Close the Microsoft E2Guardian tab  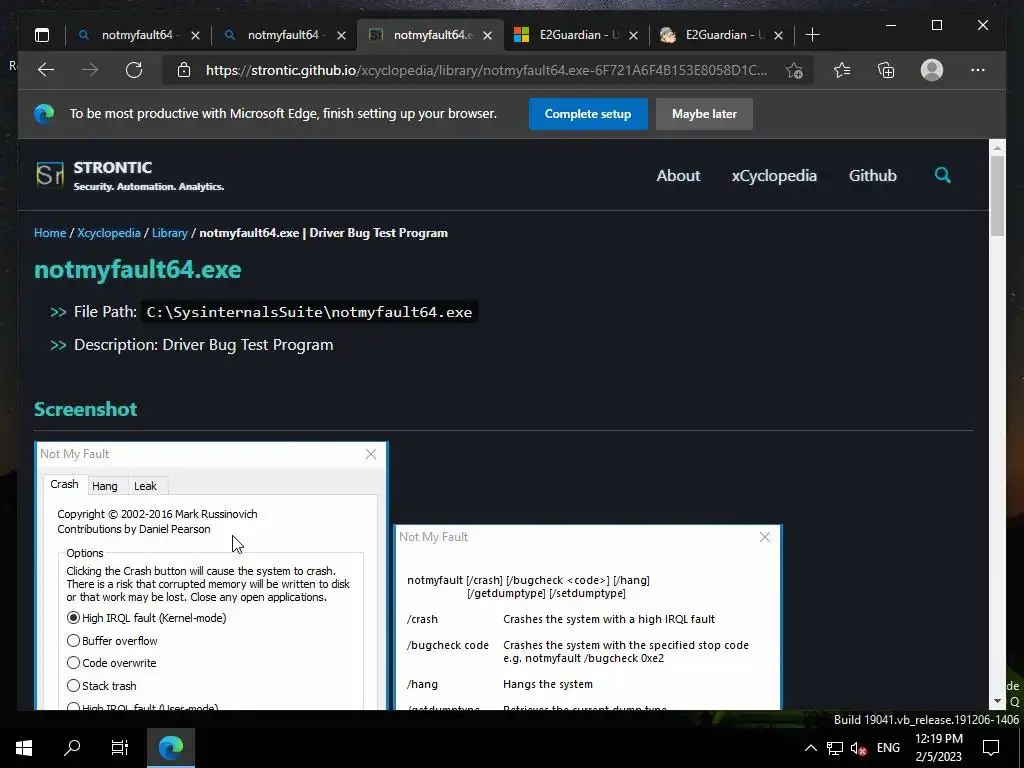pos(633,35)
